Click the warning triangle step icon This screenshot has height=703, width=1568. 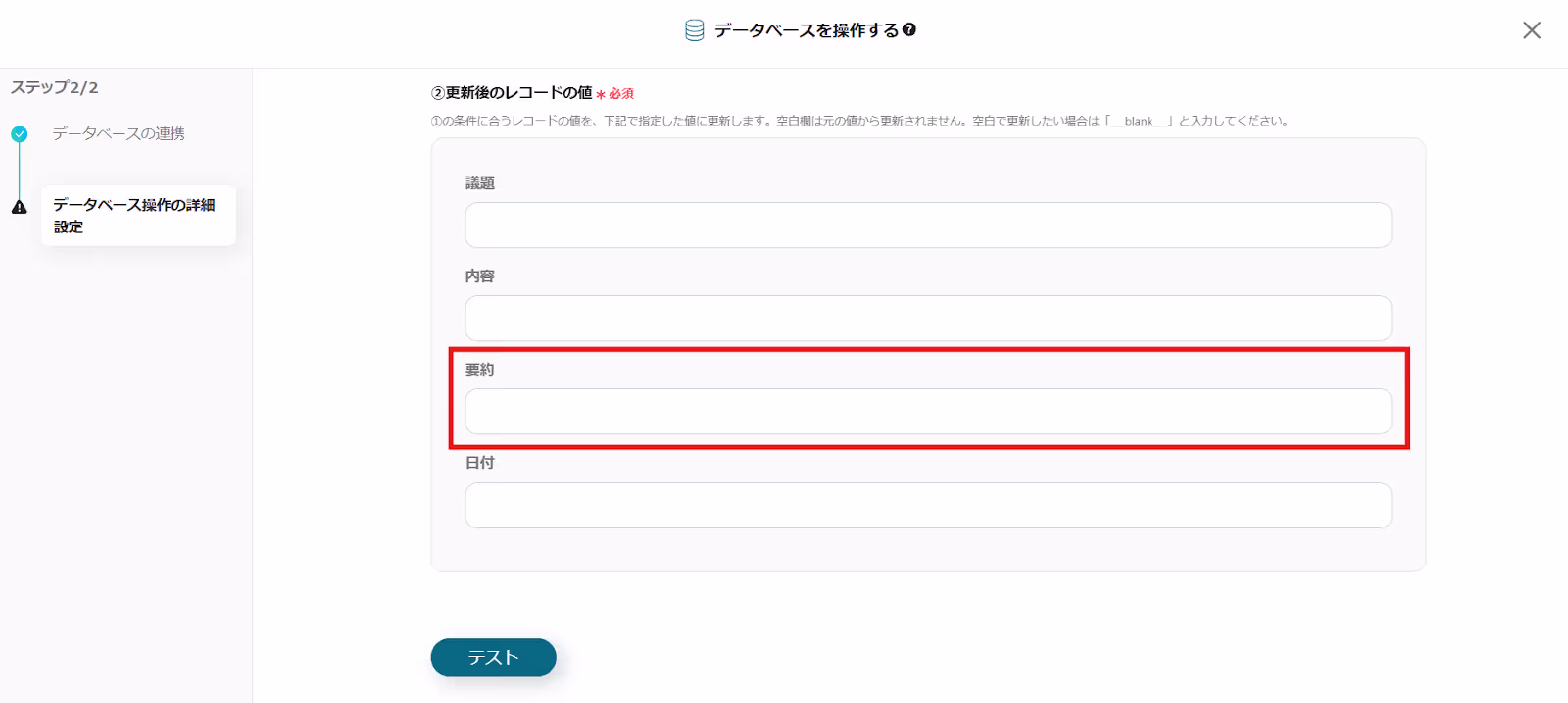pyautogui.click(x=20, y=207)
